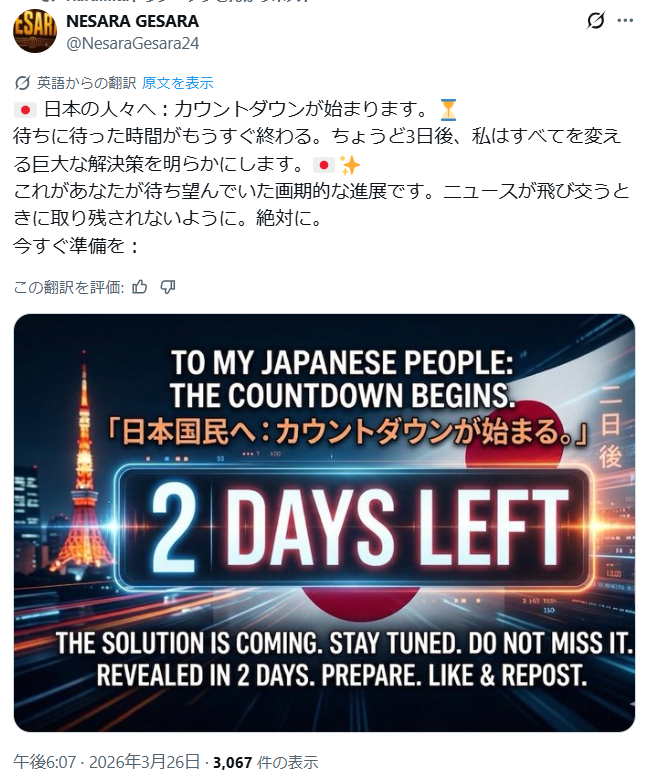This screenshot has width=648, height=772.
Task: Show original text via 原文を表示
Action: [178, 83]
